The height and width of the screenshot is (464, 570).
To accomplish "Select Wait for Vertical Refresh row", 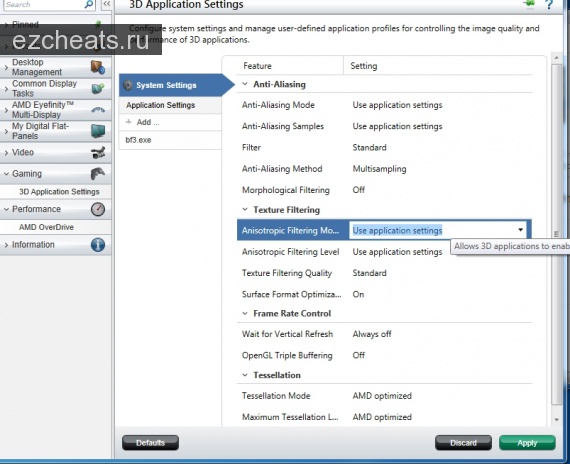I will click(385, 334).
